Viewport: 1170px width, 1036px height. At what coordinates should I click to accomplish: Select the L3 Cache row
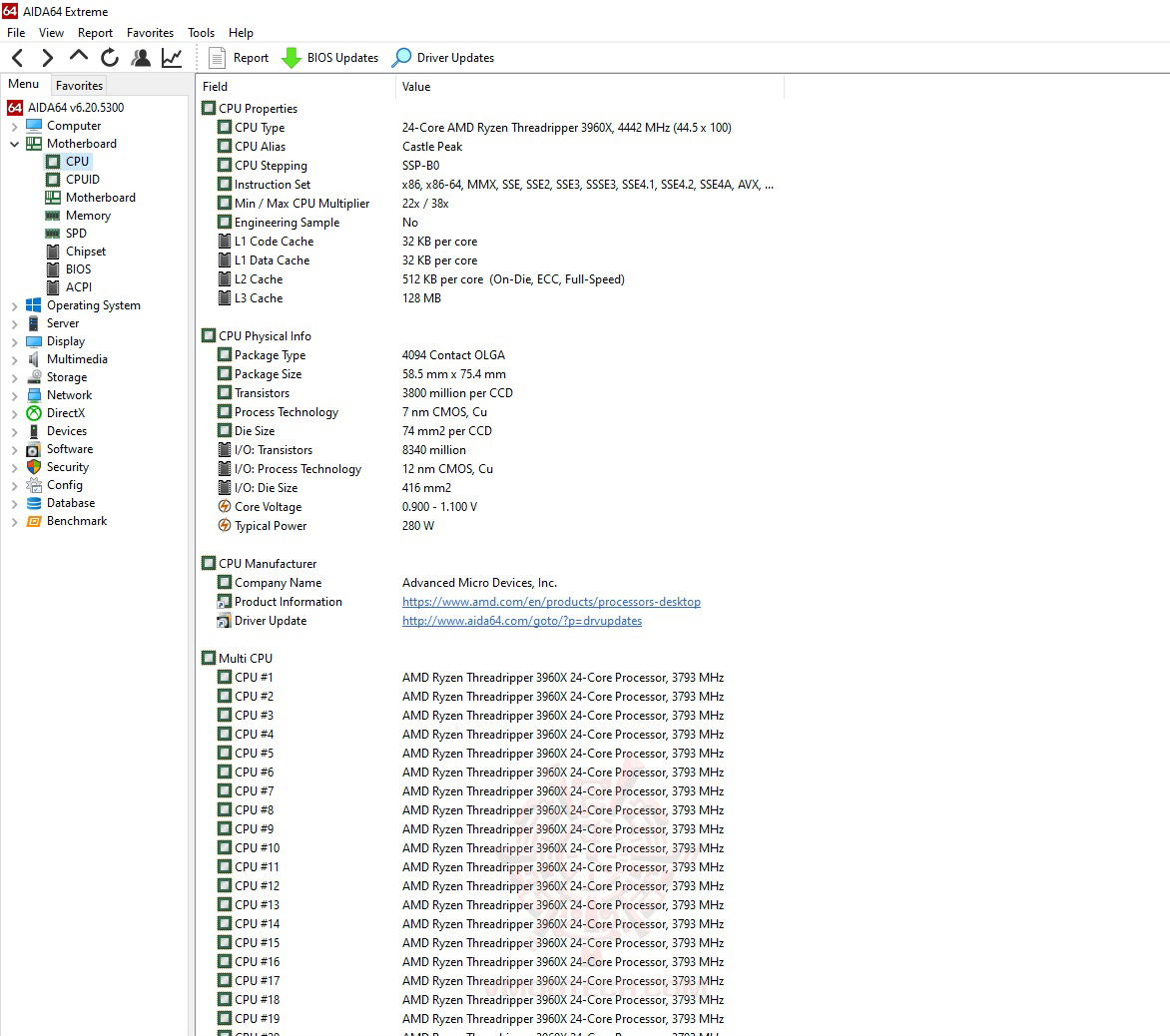[492, 298]
